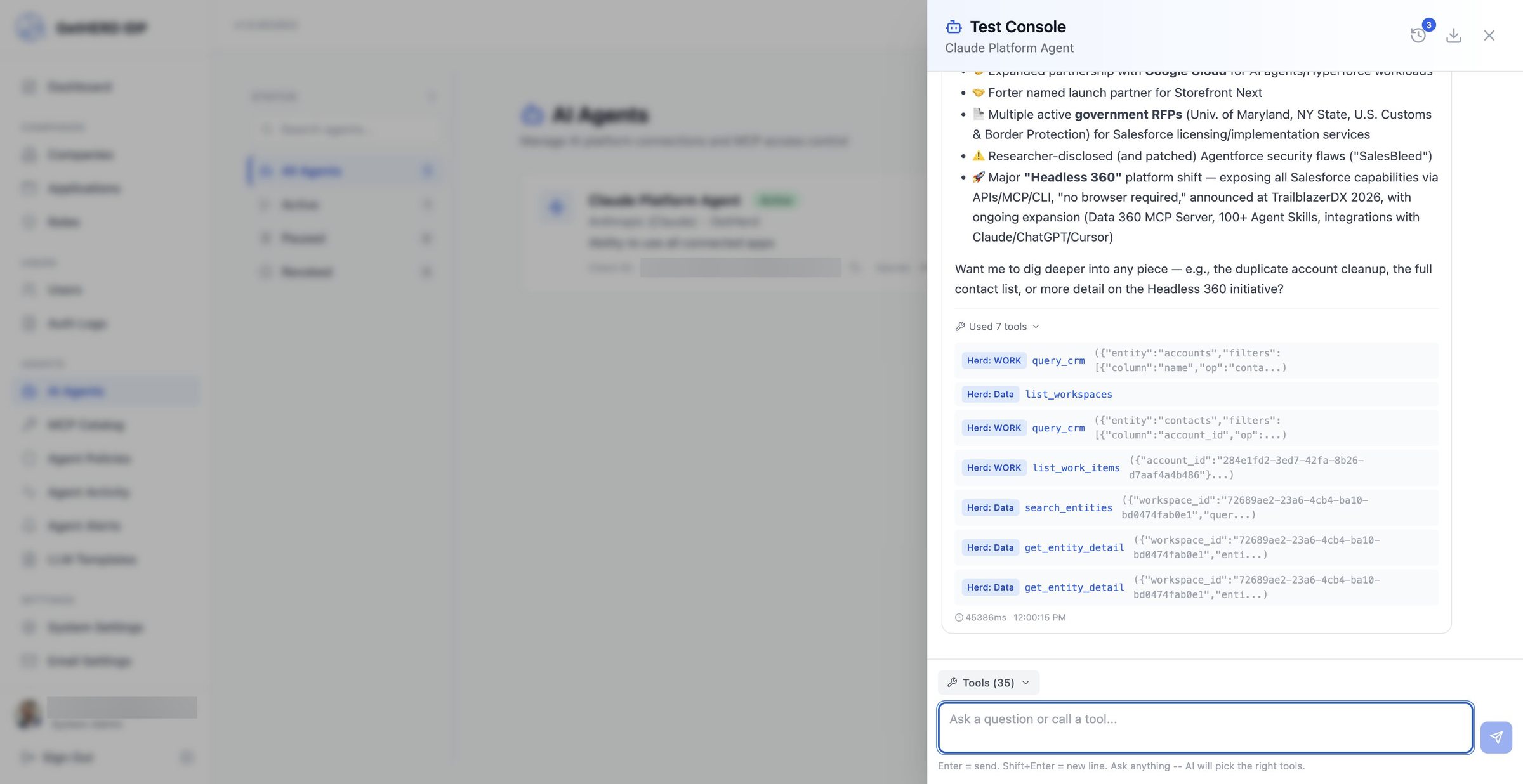Close the Test Console panel
This screenshot has width=1523, height=784.
tap(1489, 36)
